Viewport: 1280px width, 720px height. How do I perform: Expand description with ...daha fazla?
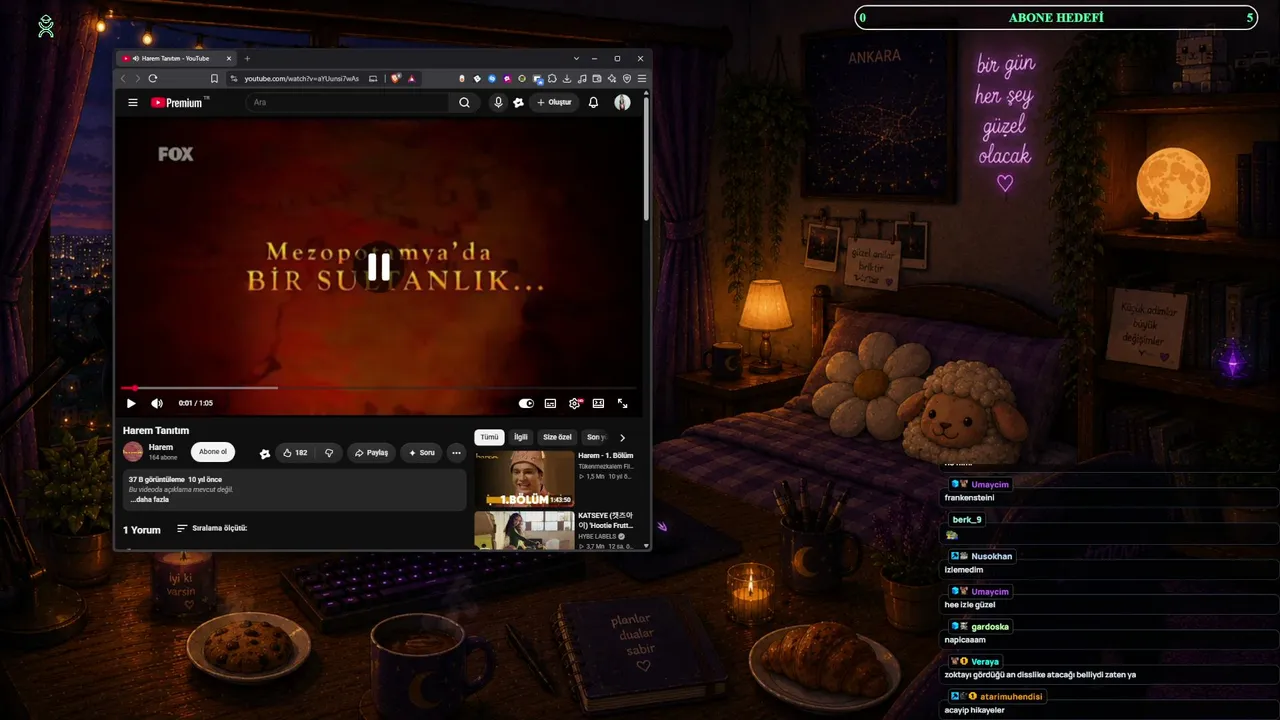click(x=149, y=499)
